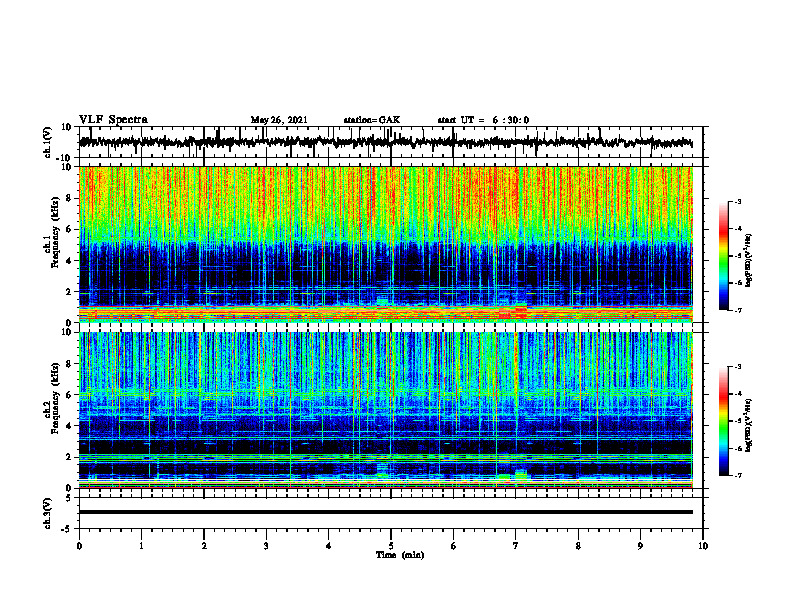The width and height of the screenshot is (792, 612).
Task: Click time axis tick label "1"
Action: 141,546
